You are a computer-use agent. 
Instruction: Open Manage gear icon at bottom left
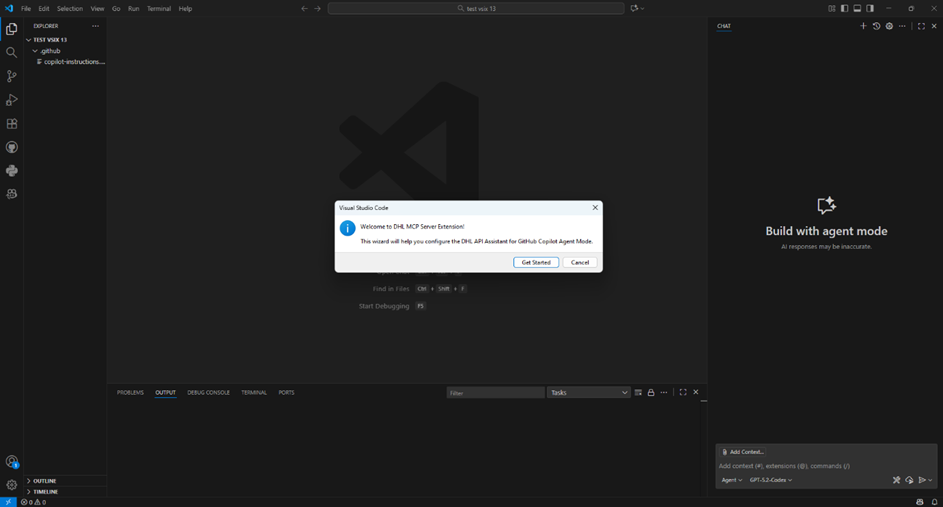click(x=12, y=484)
